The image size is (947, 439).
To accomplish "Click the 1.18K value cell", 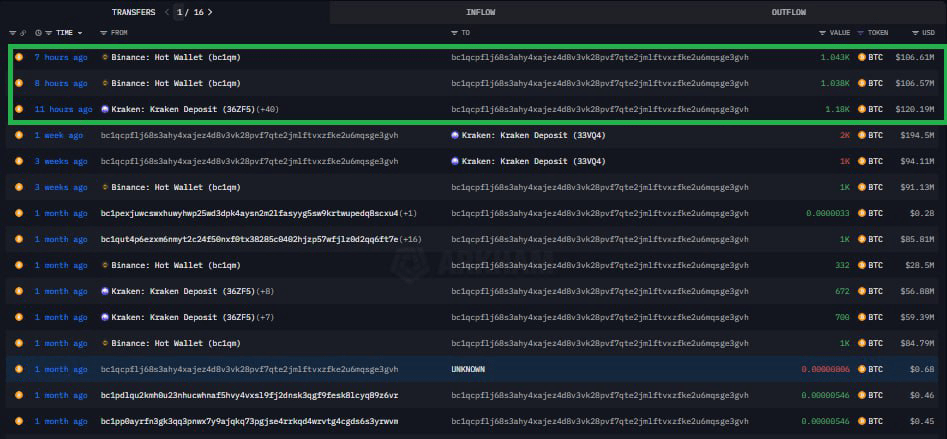I will pyautogui.click(x=838, y=109).
